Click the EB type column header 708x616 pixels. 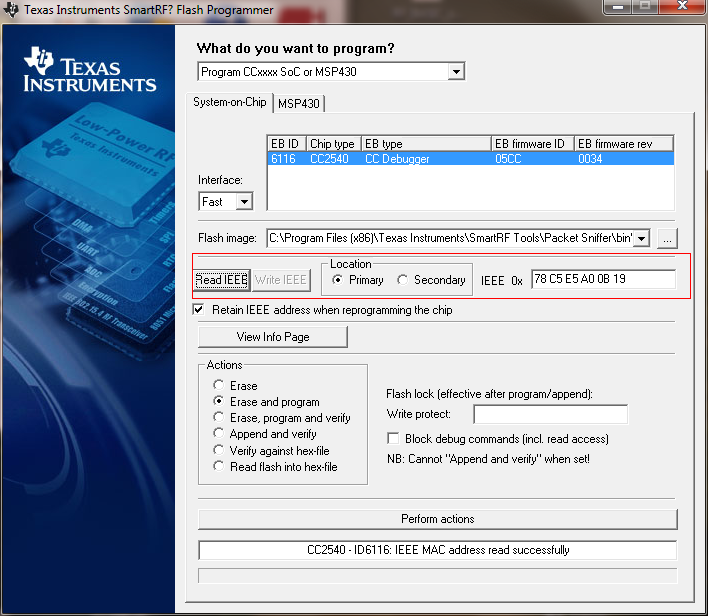(426, 144)
